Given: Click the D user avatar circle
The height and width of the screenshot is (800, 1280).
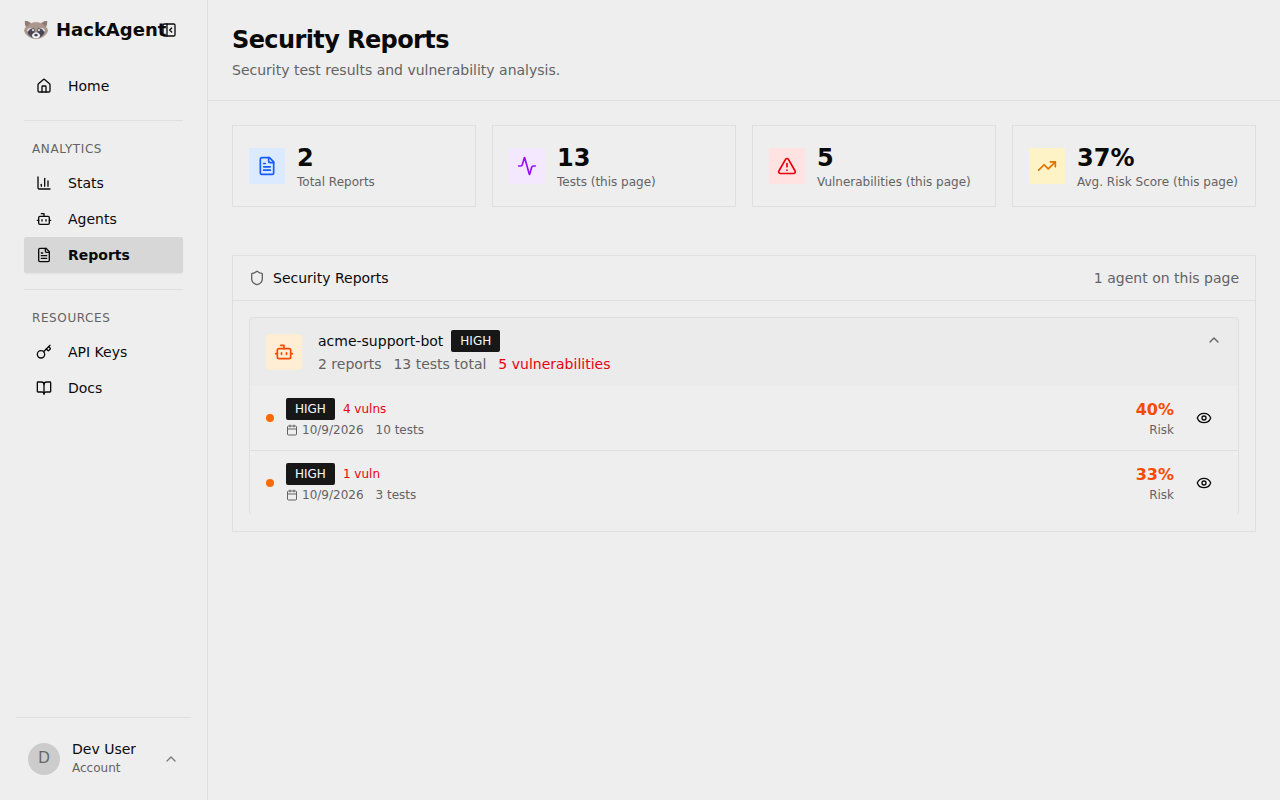Looking at the screenshot, I should [x=44, y=759].
